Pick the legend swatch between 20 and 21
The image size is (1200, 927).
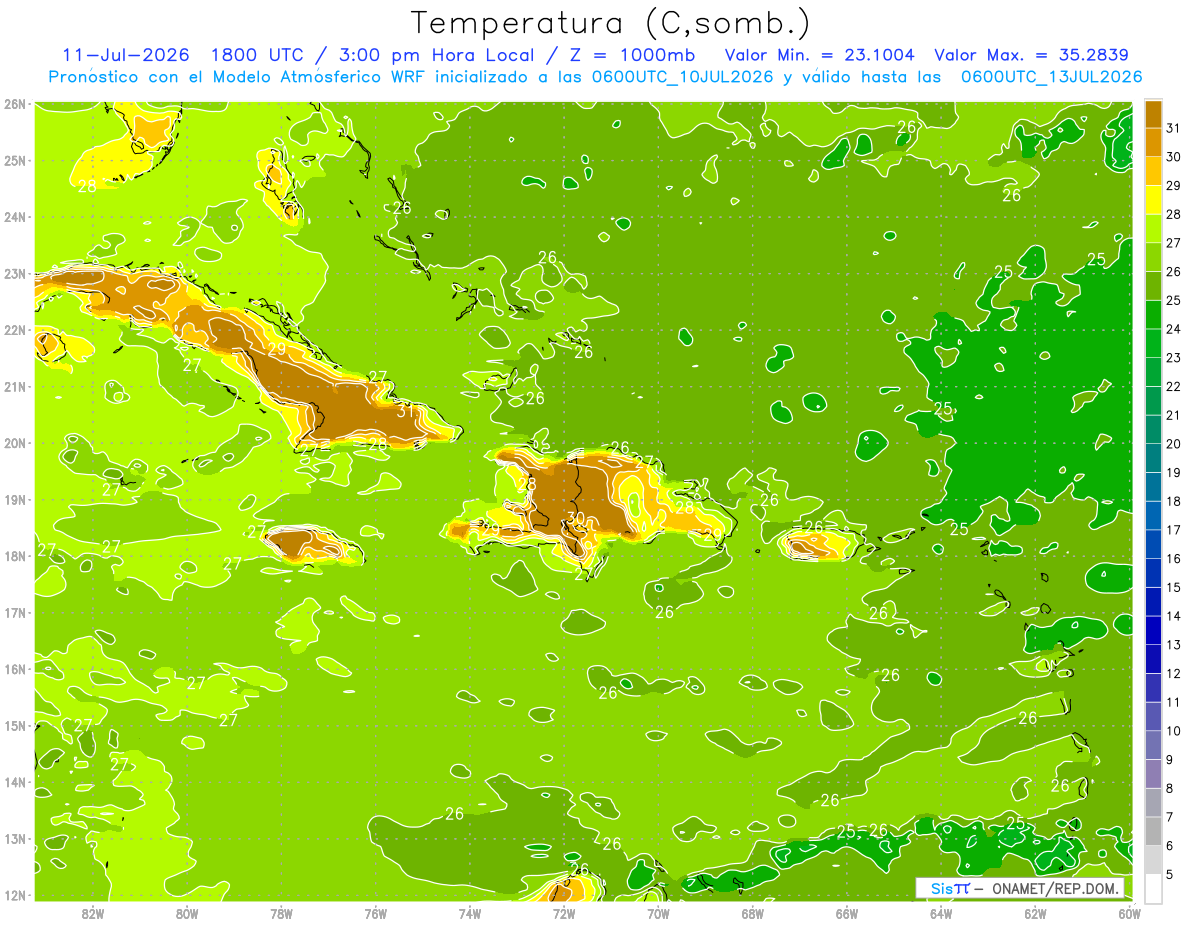(x=1154, y=429)
